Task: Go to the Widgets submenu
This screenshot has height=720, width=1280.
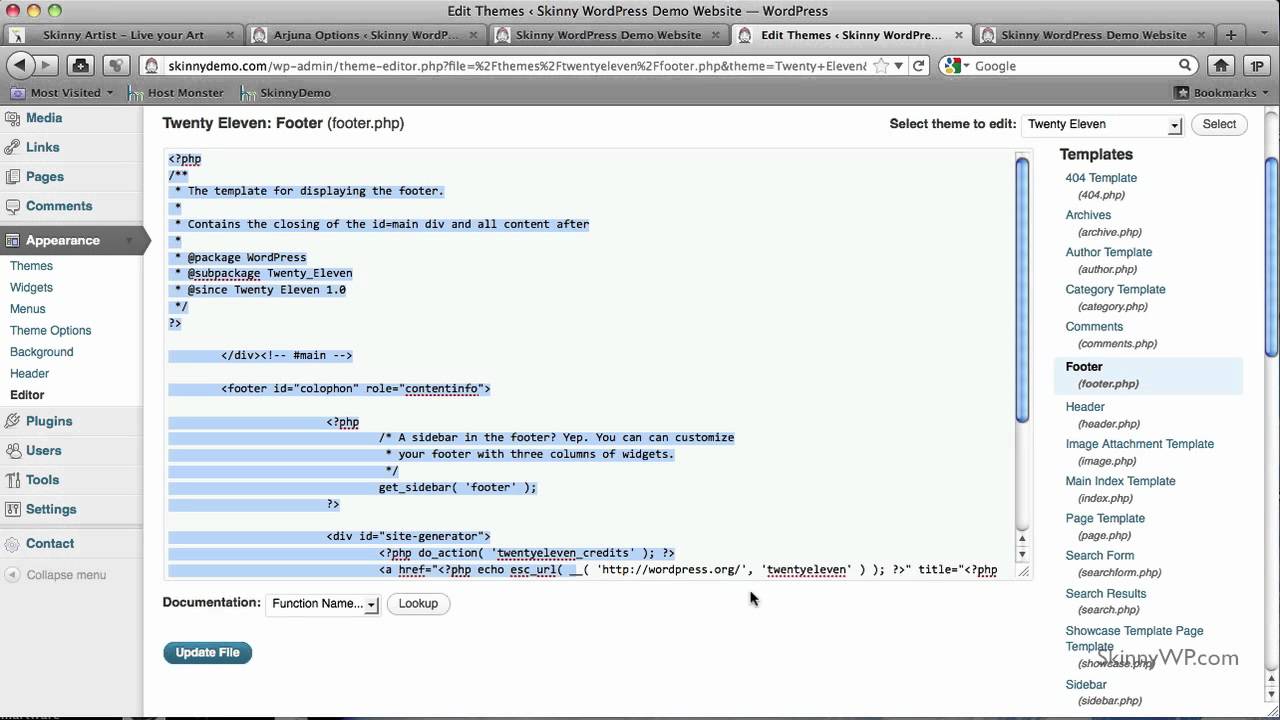Action: point(31,288)
